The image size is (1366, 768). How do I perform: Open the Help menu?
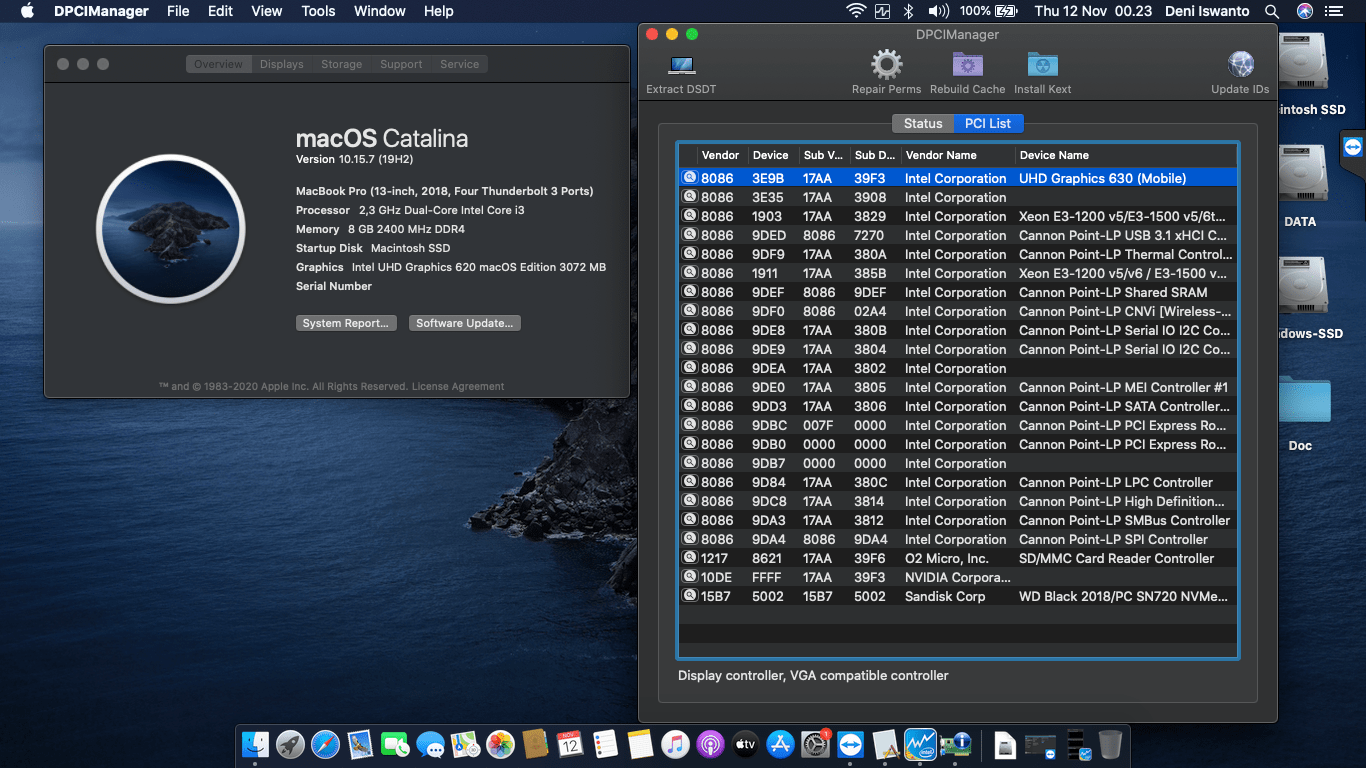tap(438, 11)
